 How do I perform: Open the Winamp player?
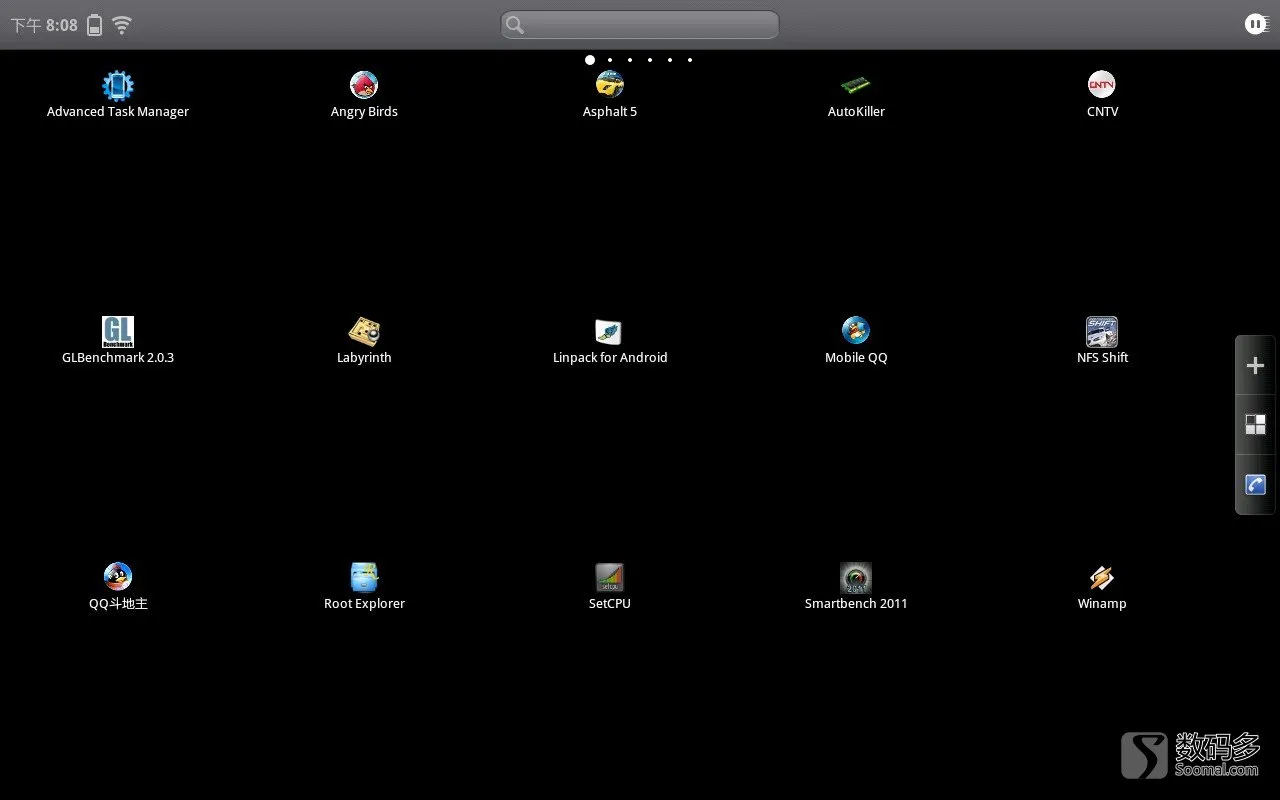coord(1102,587)
